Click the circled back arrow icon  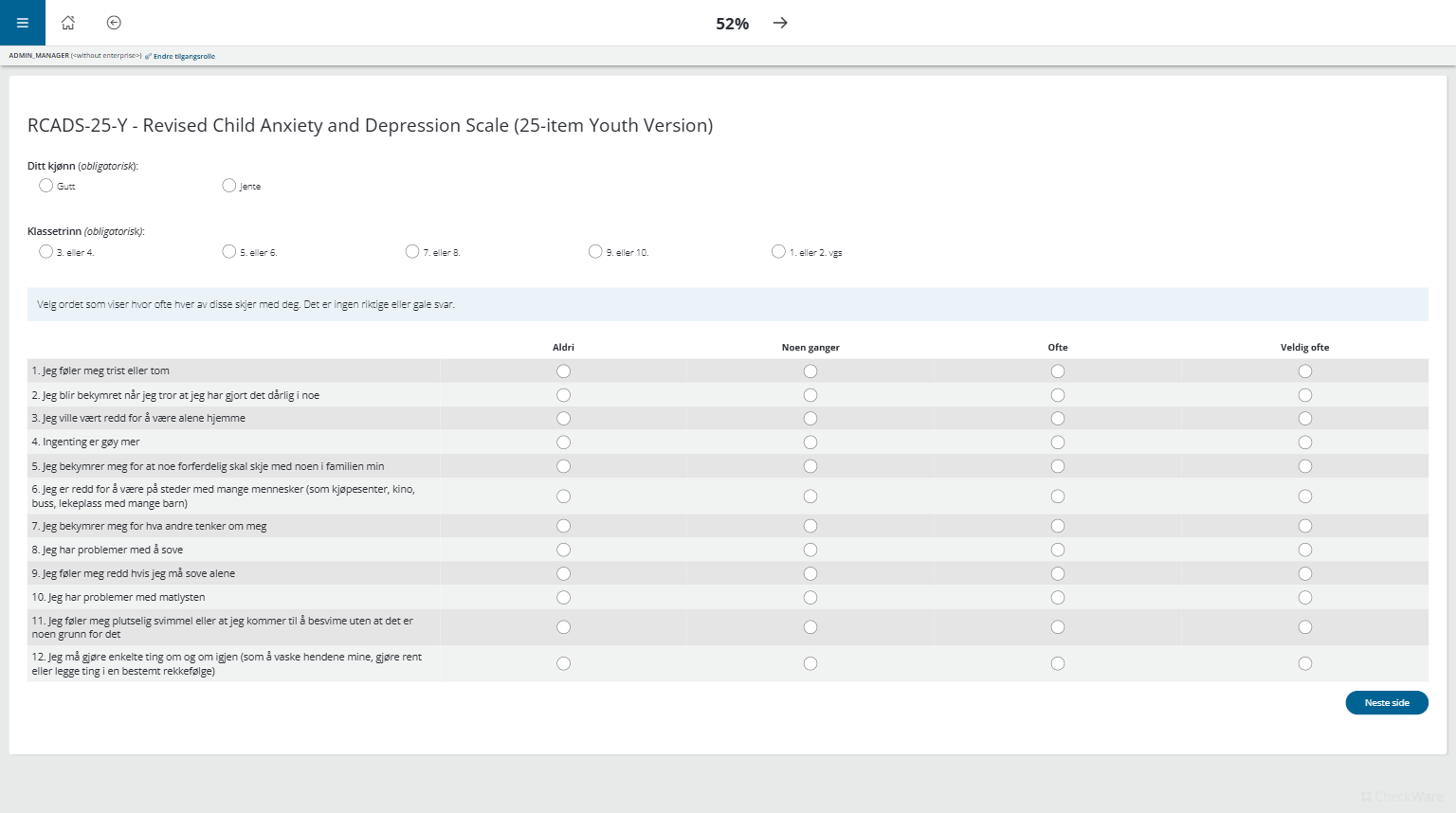pos(114,23)
